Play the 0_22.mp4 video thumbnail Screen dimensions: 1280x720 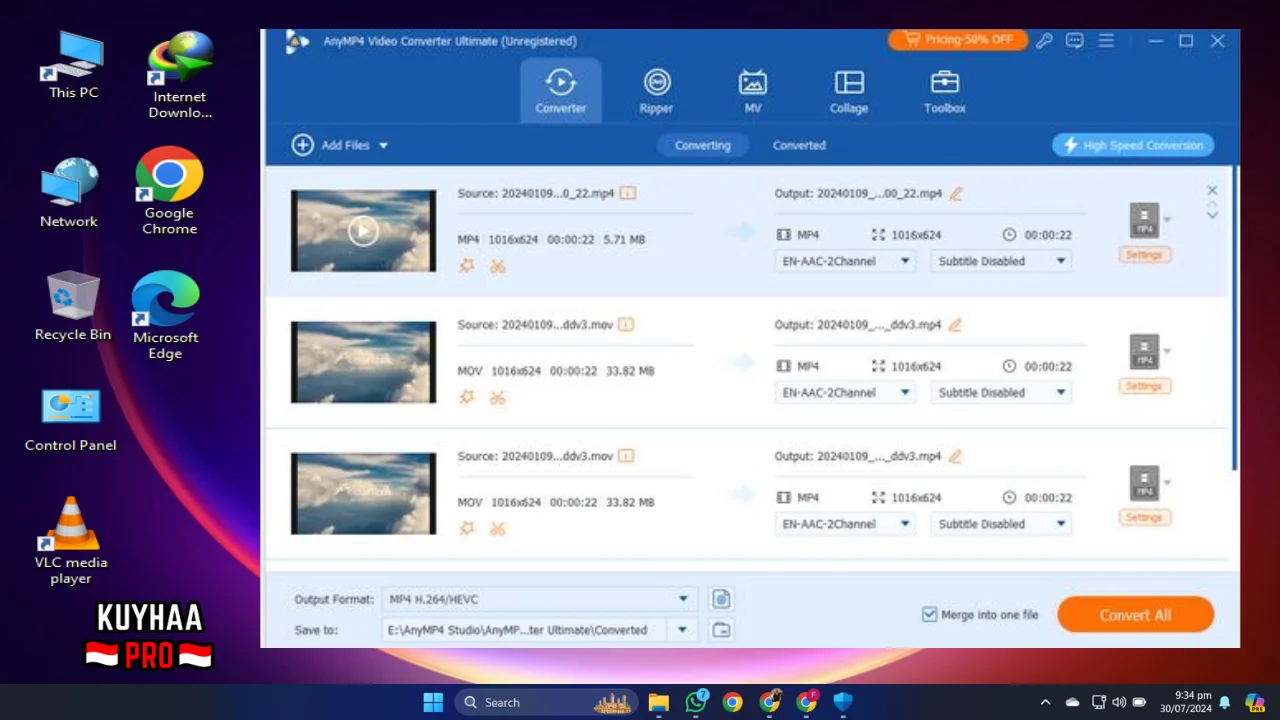[363, 230]
